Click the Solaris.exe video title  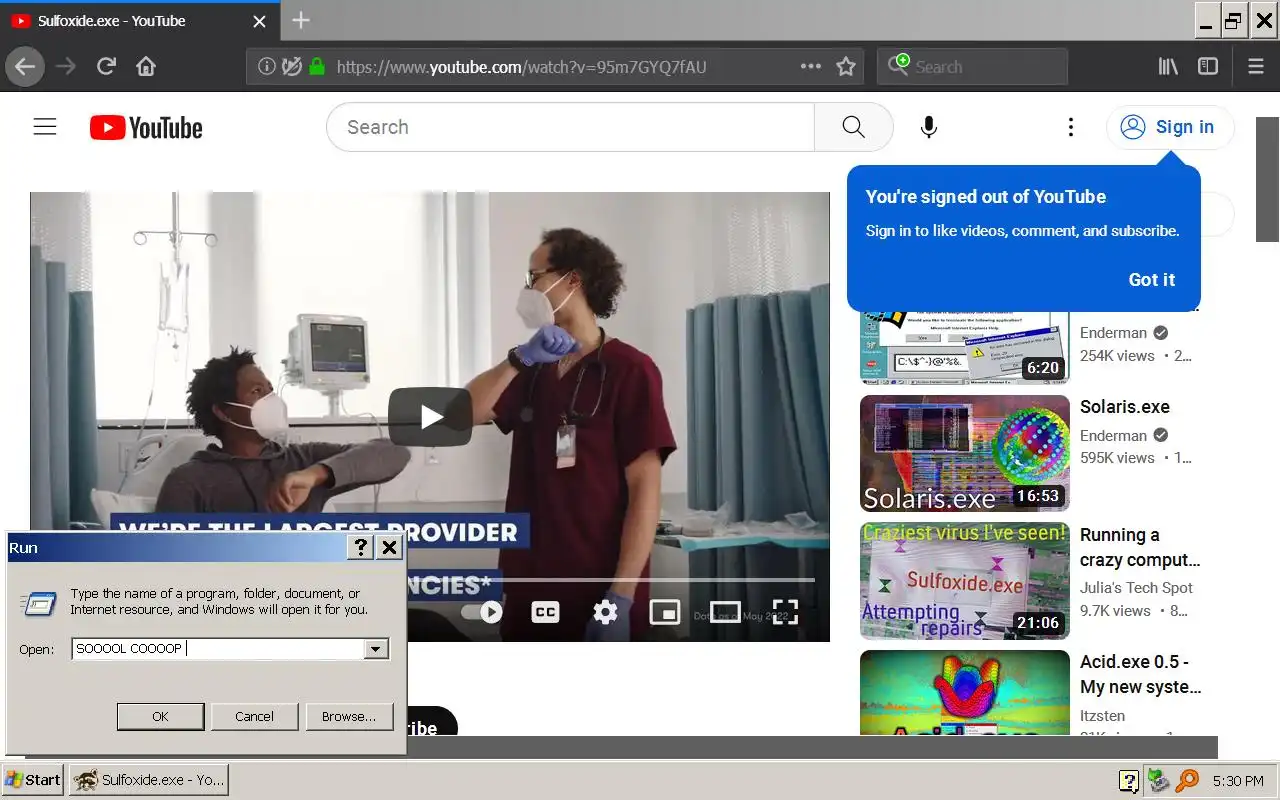point(1125,407)
